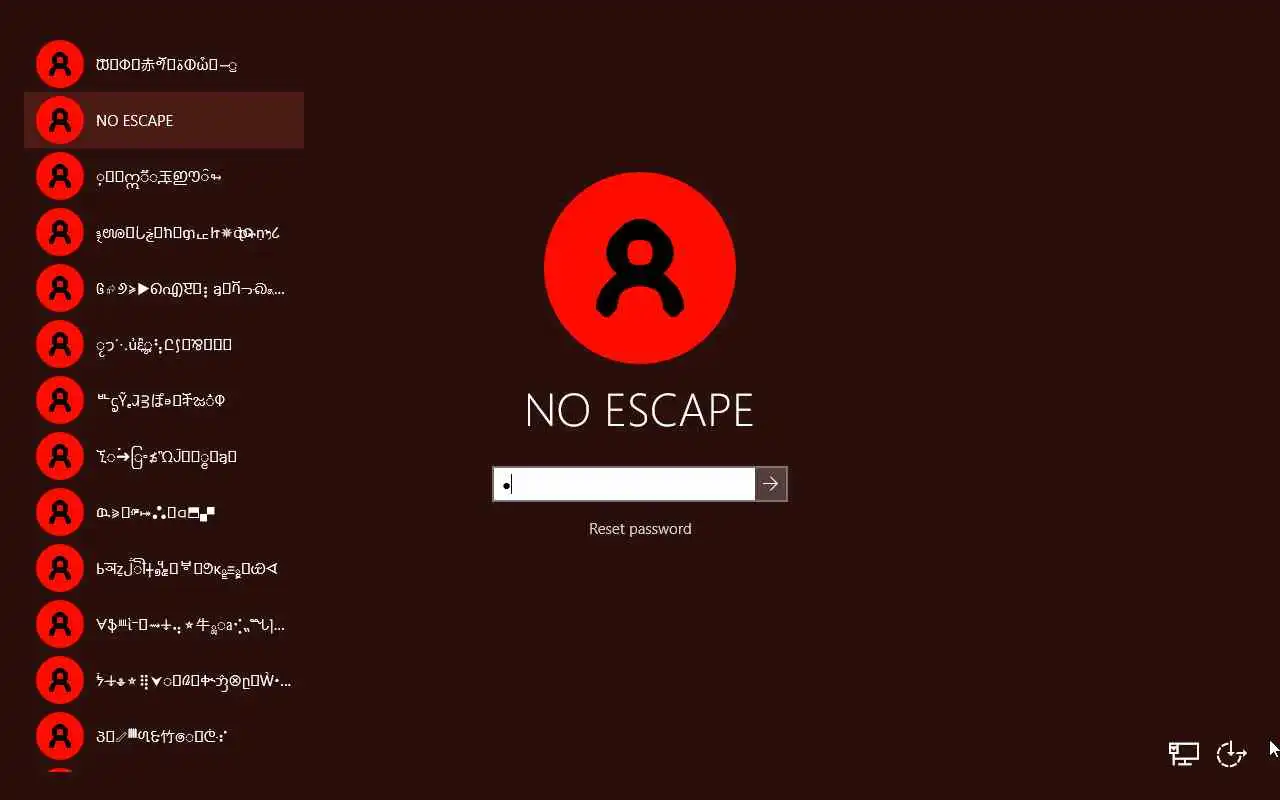This screenshot has width=1280, height=800.
Task: Open the Ease of Access icon
Action: tap(1231, 753)
